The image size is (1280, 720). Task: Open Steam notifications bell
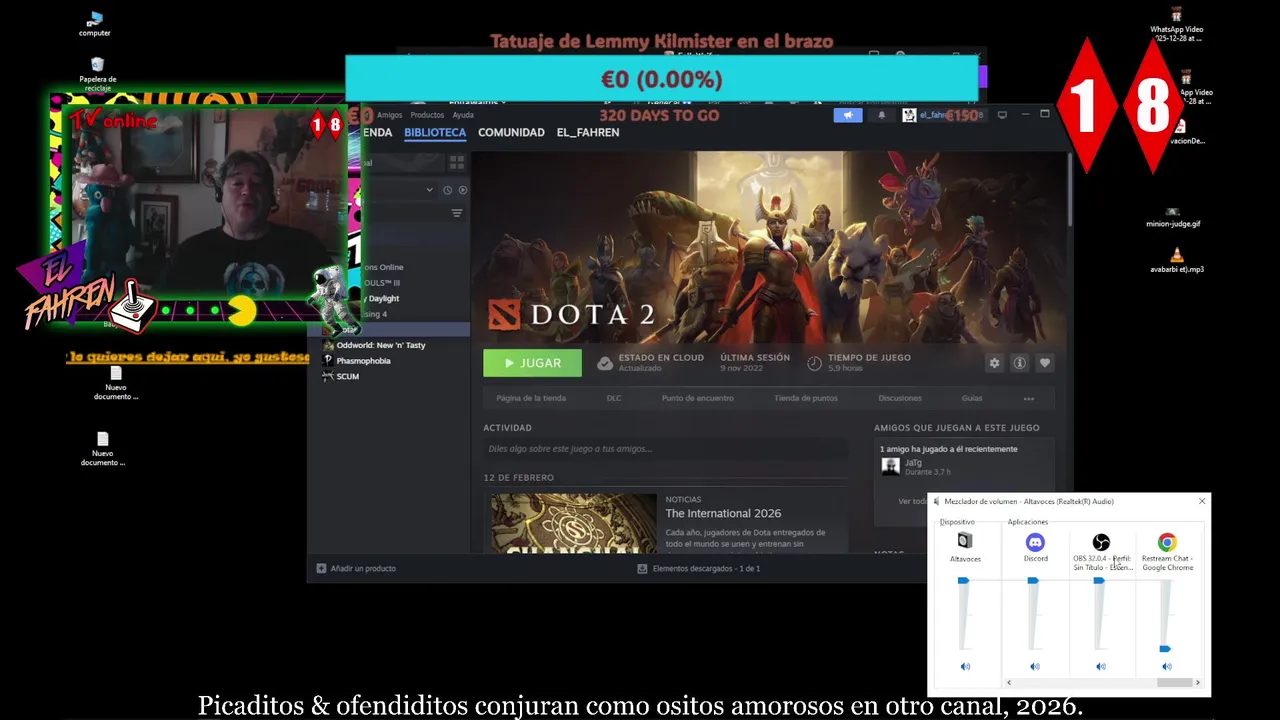coord(881,115)
